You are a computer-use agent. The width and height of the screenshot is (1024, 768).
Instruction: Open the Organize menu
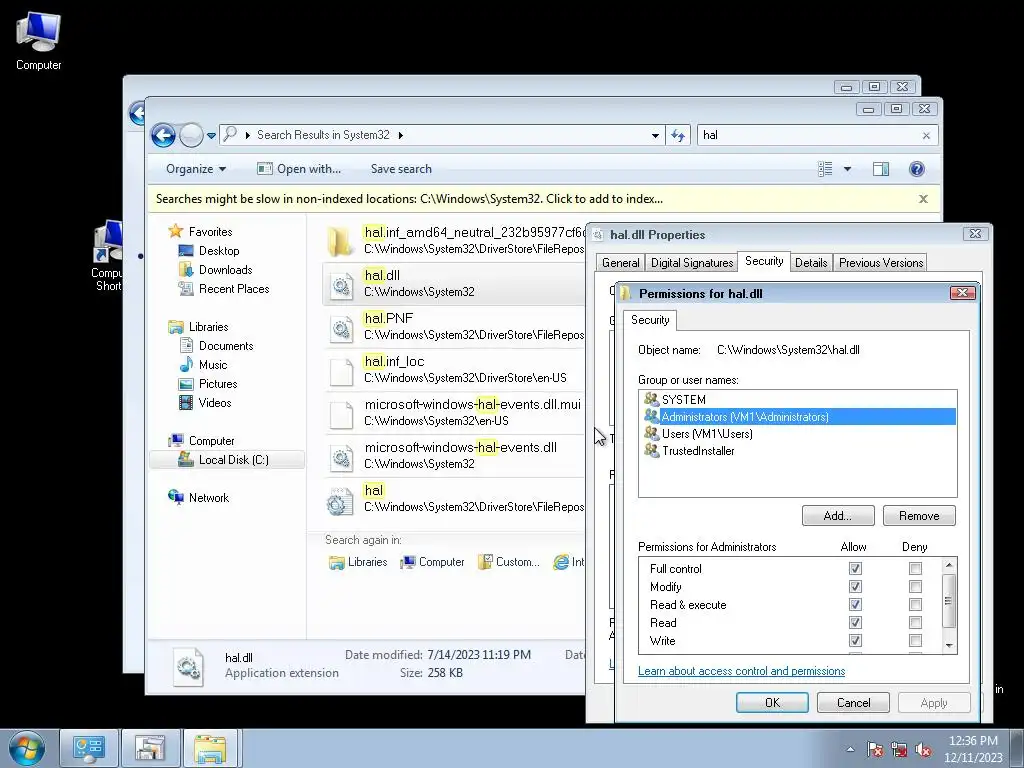[x=196, y=168]
